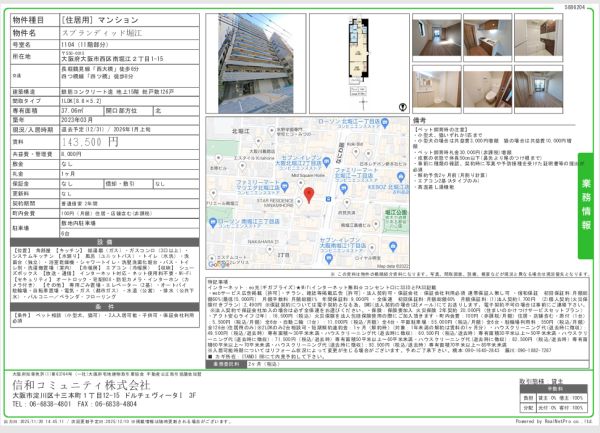This screenshot has width=600, height=433.
Task: Click the Powered by RealNetPro credit
Action: pyautogui.click(x=553, y=421)
